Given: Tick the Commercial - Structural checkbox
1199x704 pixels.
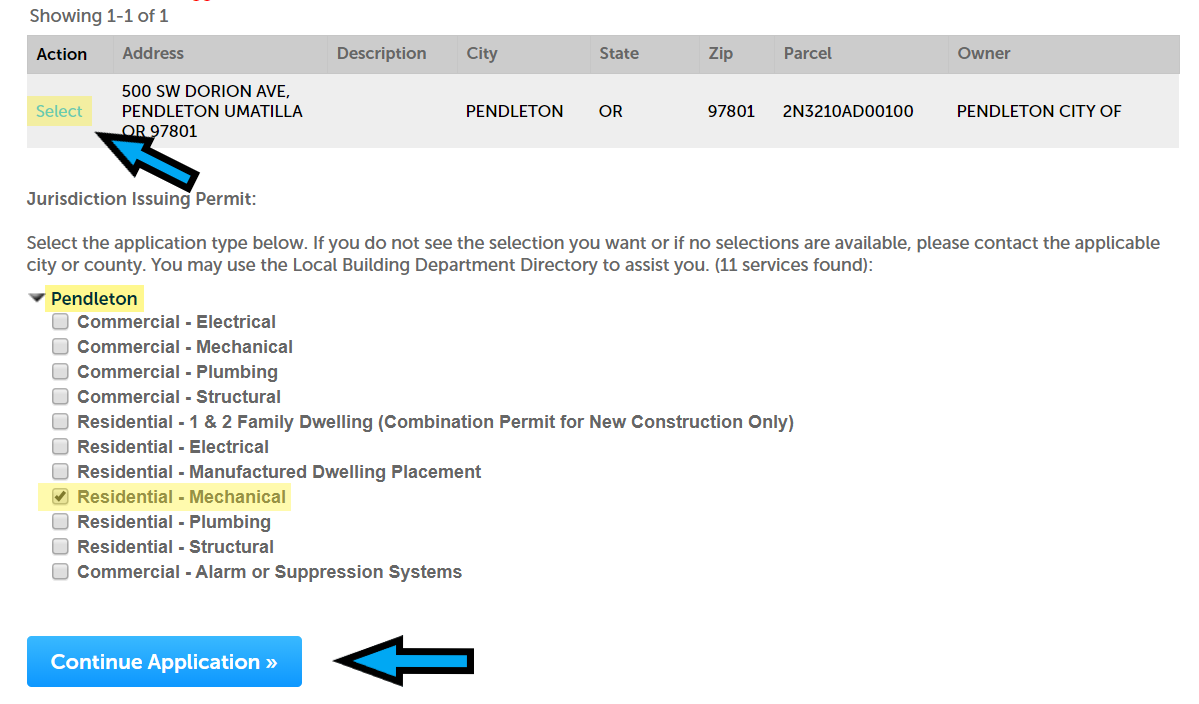Looking at the screenshot, I should pyautogui.click(x=61, y=397).
